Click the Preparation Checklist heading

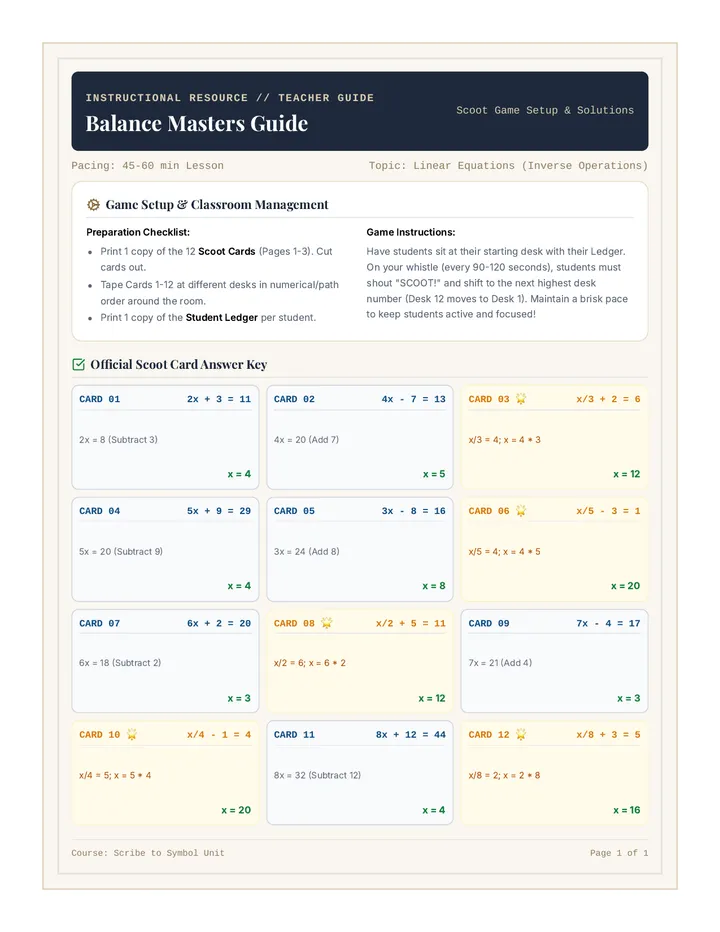coord(138,232)
